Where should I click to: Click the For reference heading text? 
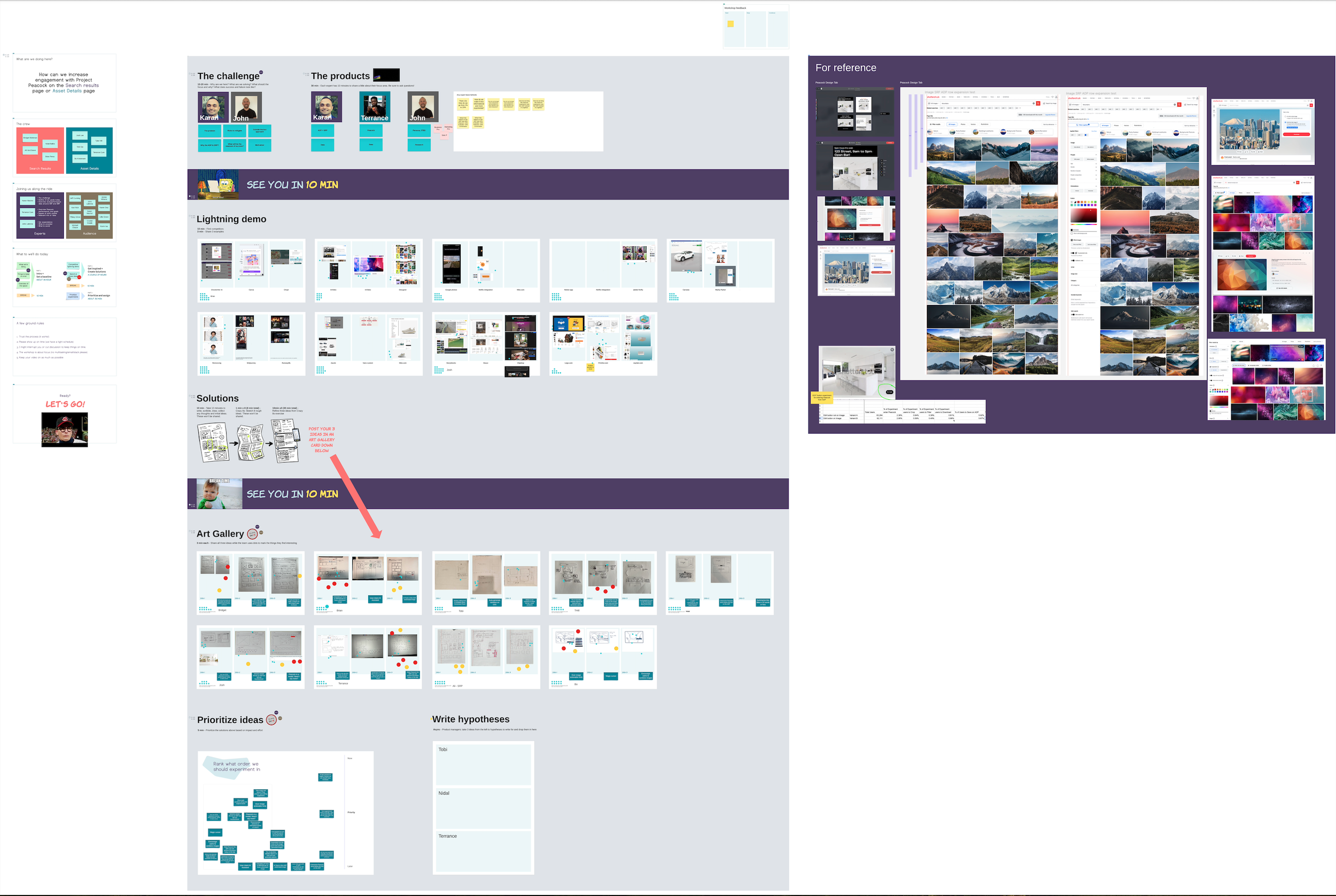tap(846, 67)
